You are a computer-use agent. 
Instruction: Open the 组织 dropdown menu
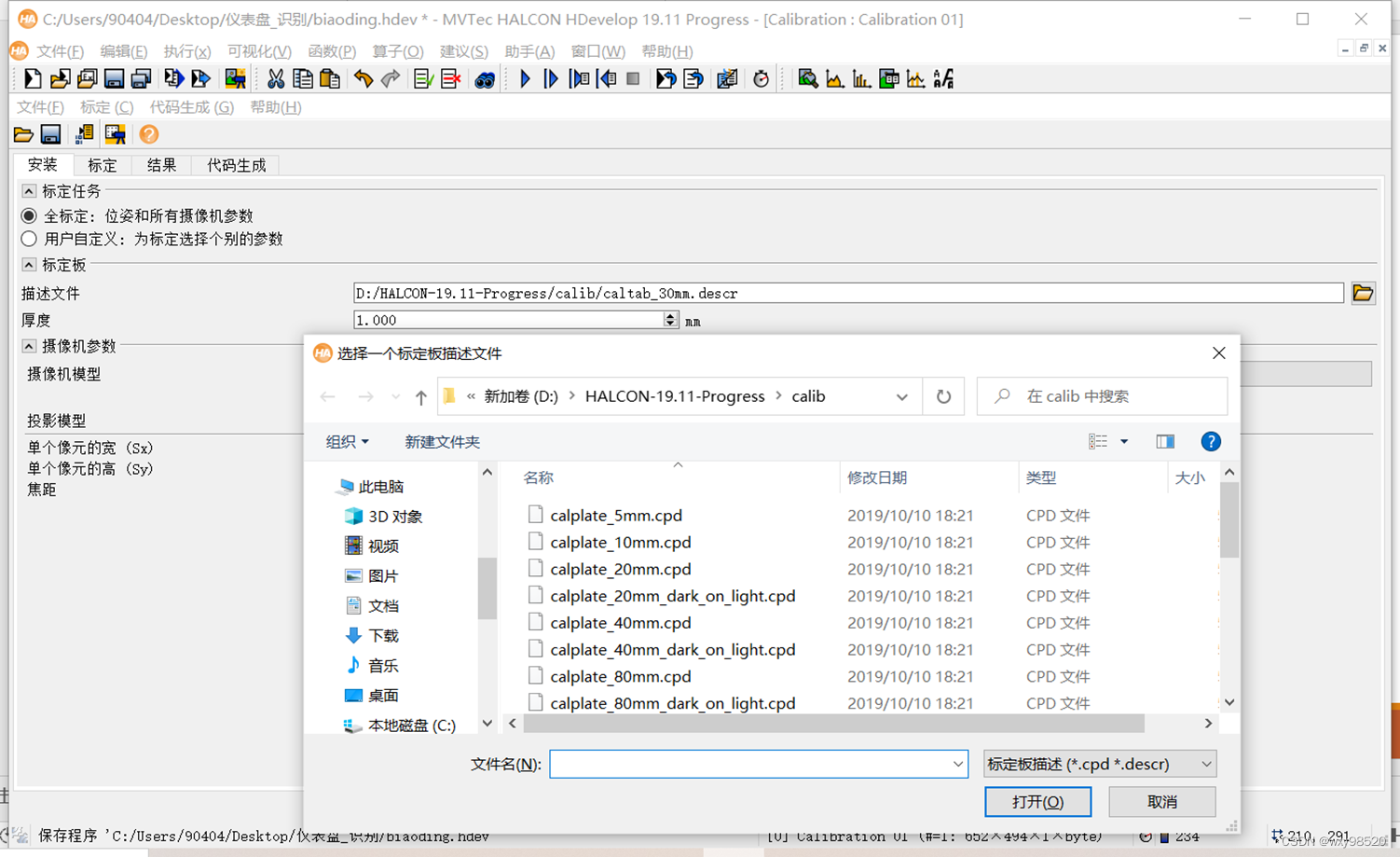(347, 441)
